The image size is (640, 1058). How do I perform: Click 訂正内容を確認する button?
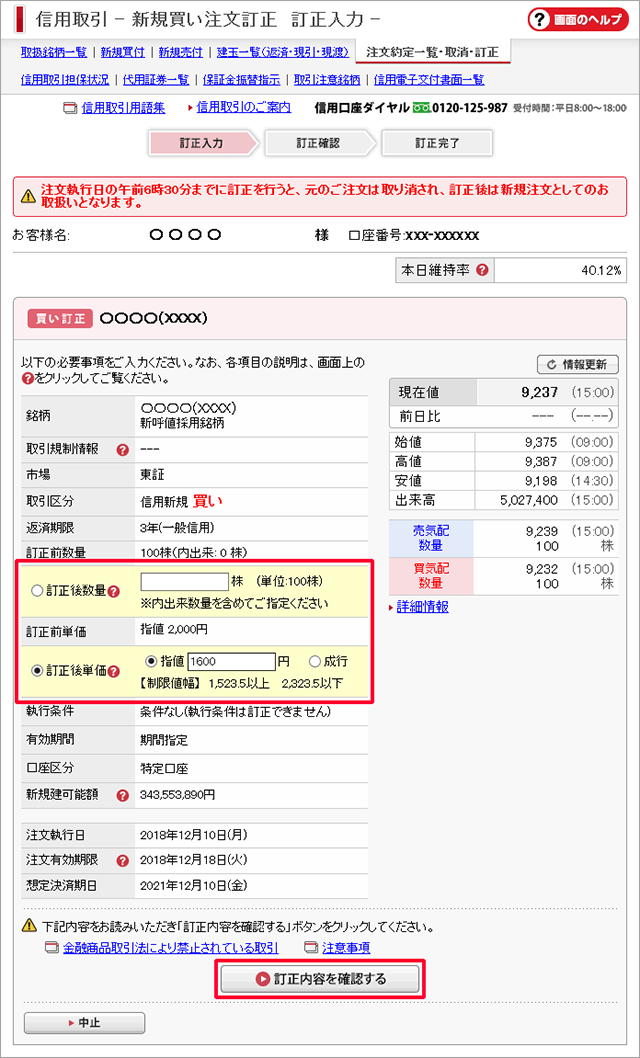pos(320,979)
